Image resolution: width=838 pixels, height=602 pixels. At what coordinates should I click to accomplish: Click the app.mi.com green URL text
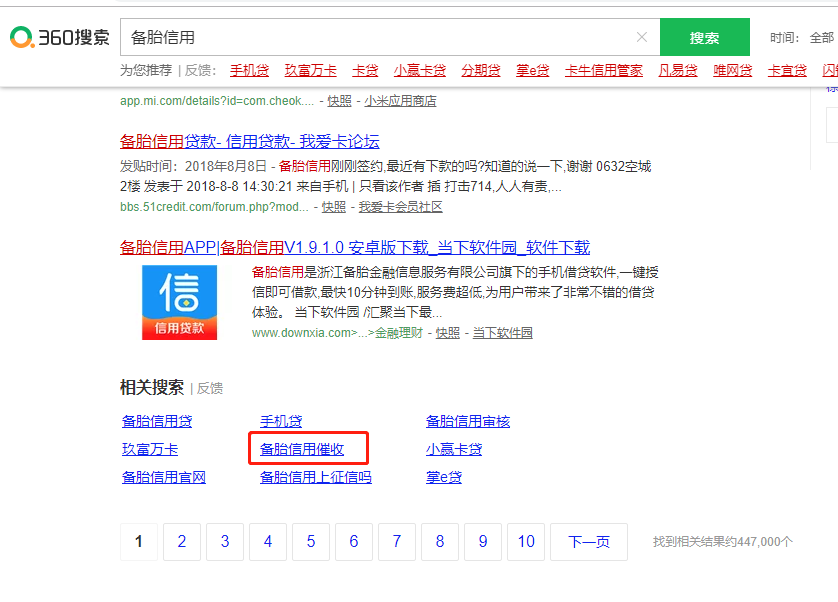(217, 101)
